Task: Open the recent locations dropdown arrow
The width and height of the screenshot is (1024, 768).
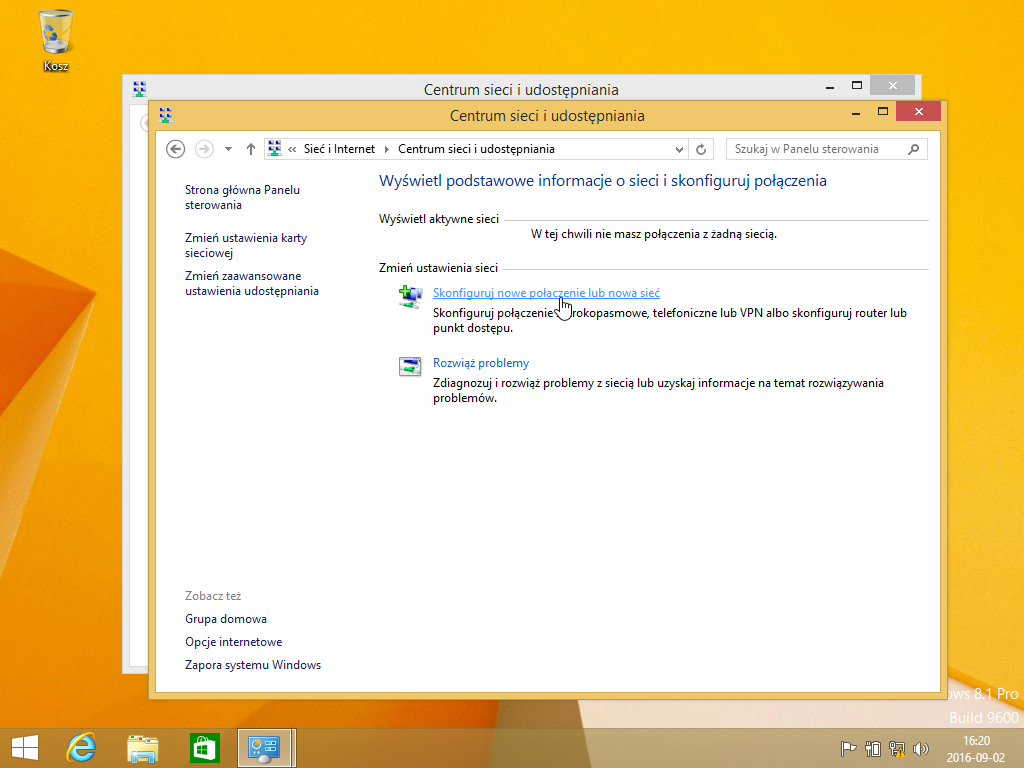Action: point(229,149)
